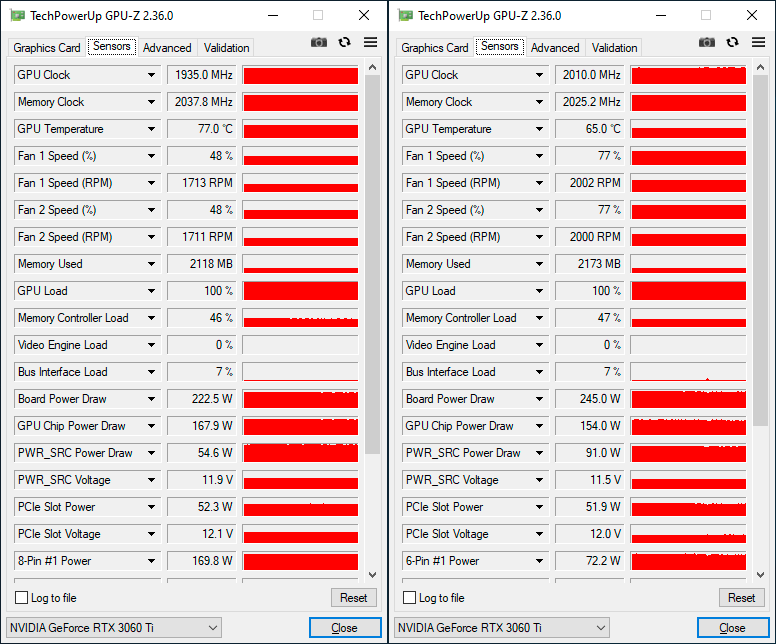The image size is (776, 644).
Task: Click the refresh icon in left window
Action: click(x=345, y=42)
